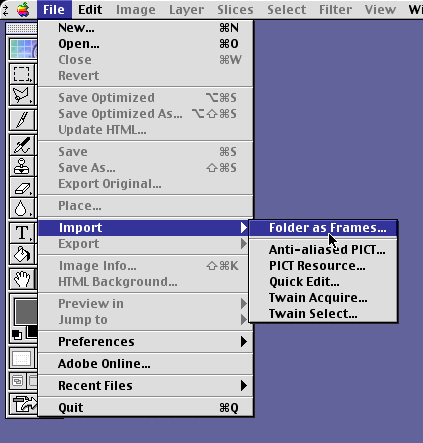423x443 pixels.
Task: Select the Hand tool
Action: point(22,279)
